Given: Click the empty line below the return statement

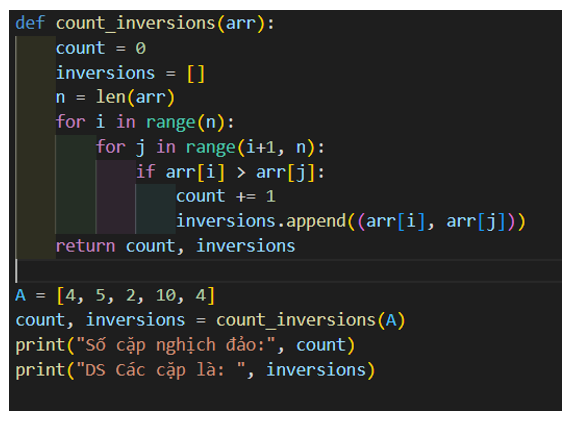Looking at the screenshot, I should (288, 271).
